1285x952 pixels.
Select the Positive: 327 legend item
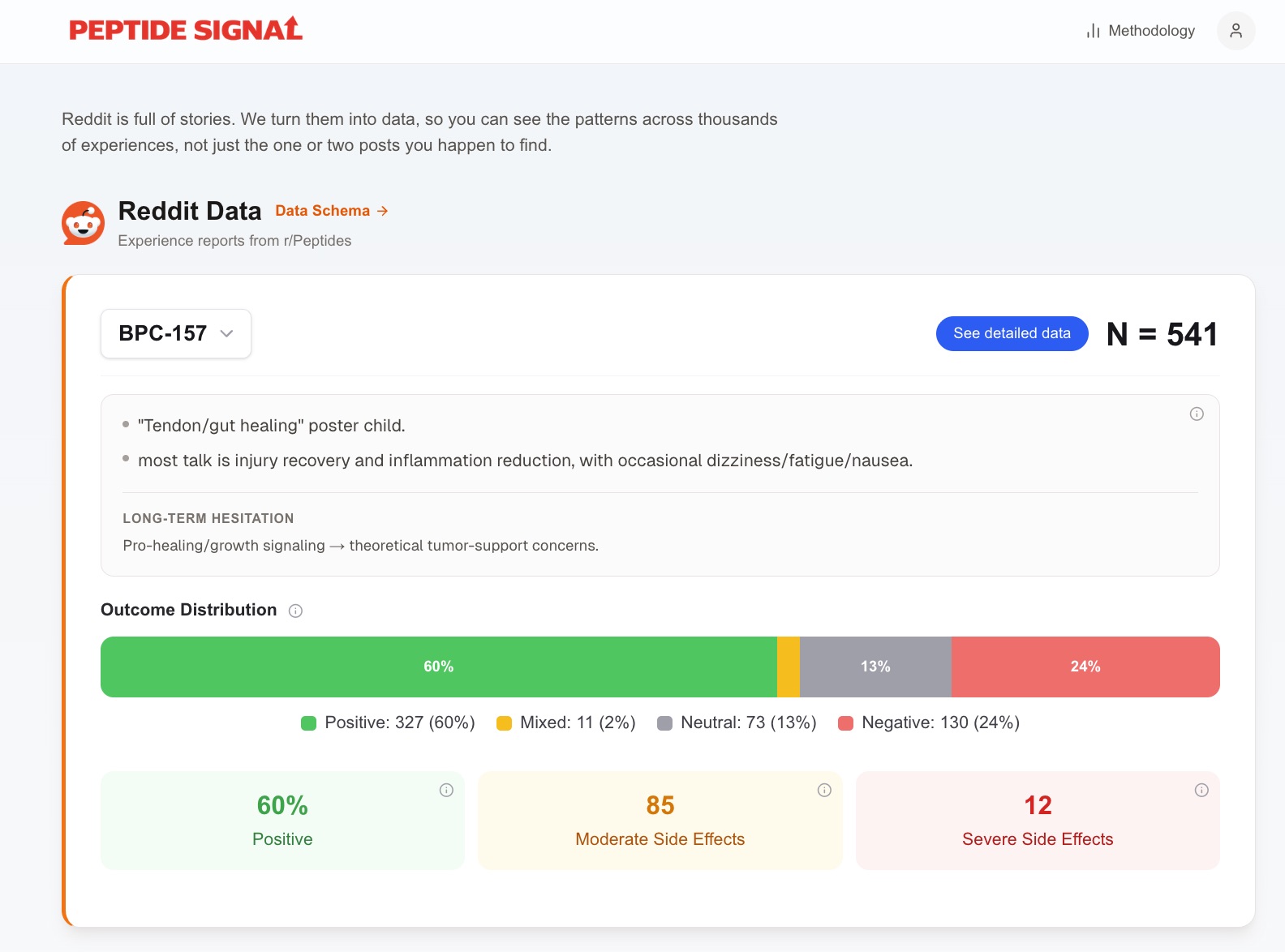[x=388, y=723]
